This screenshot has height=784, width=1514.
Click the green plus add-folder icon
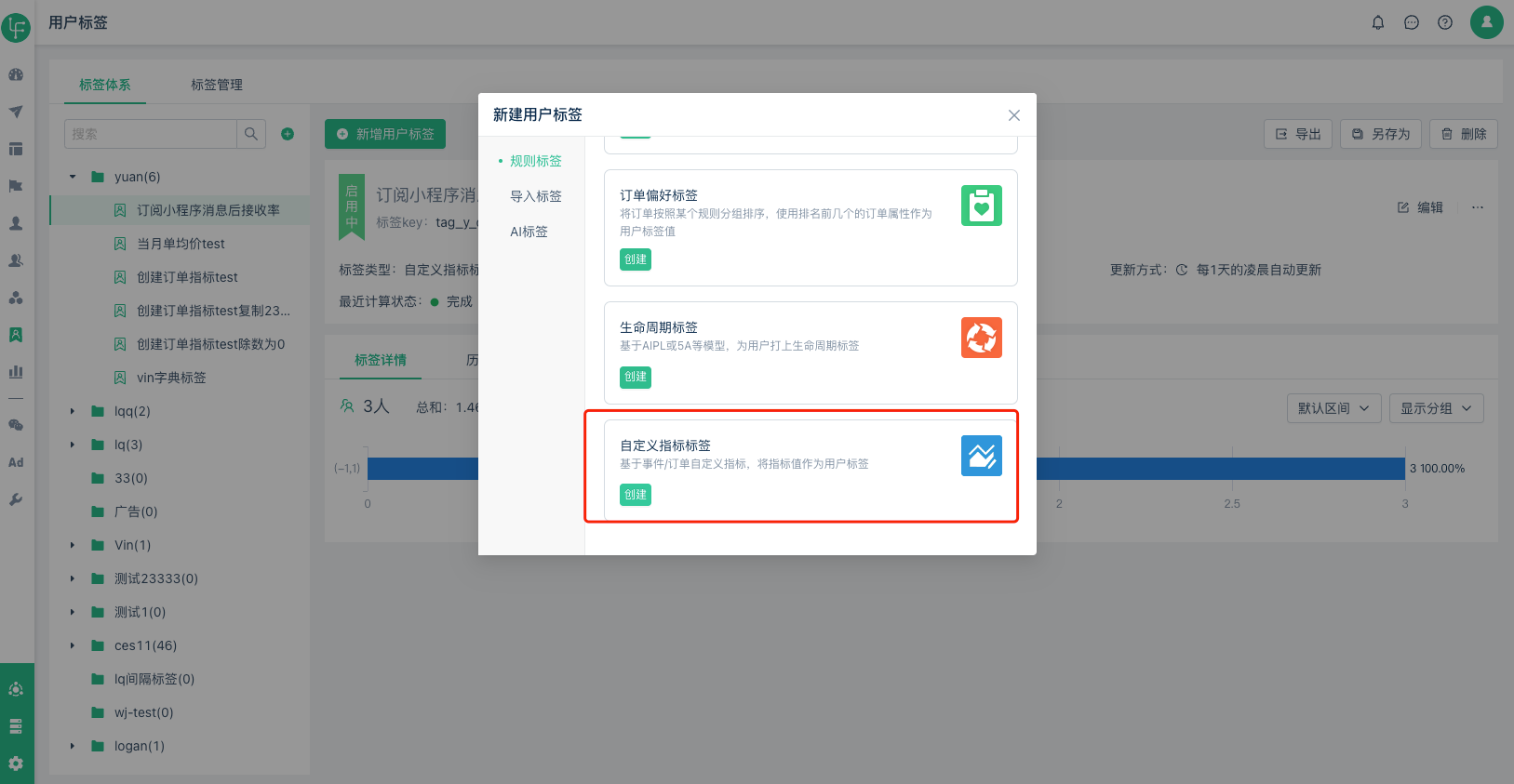point(288,134)
